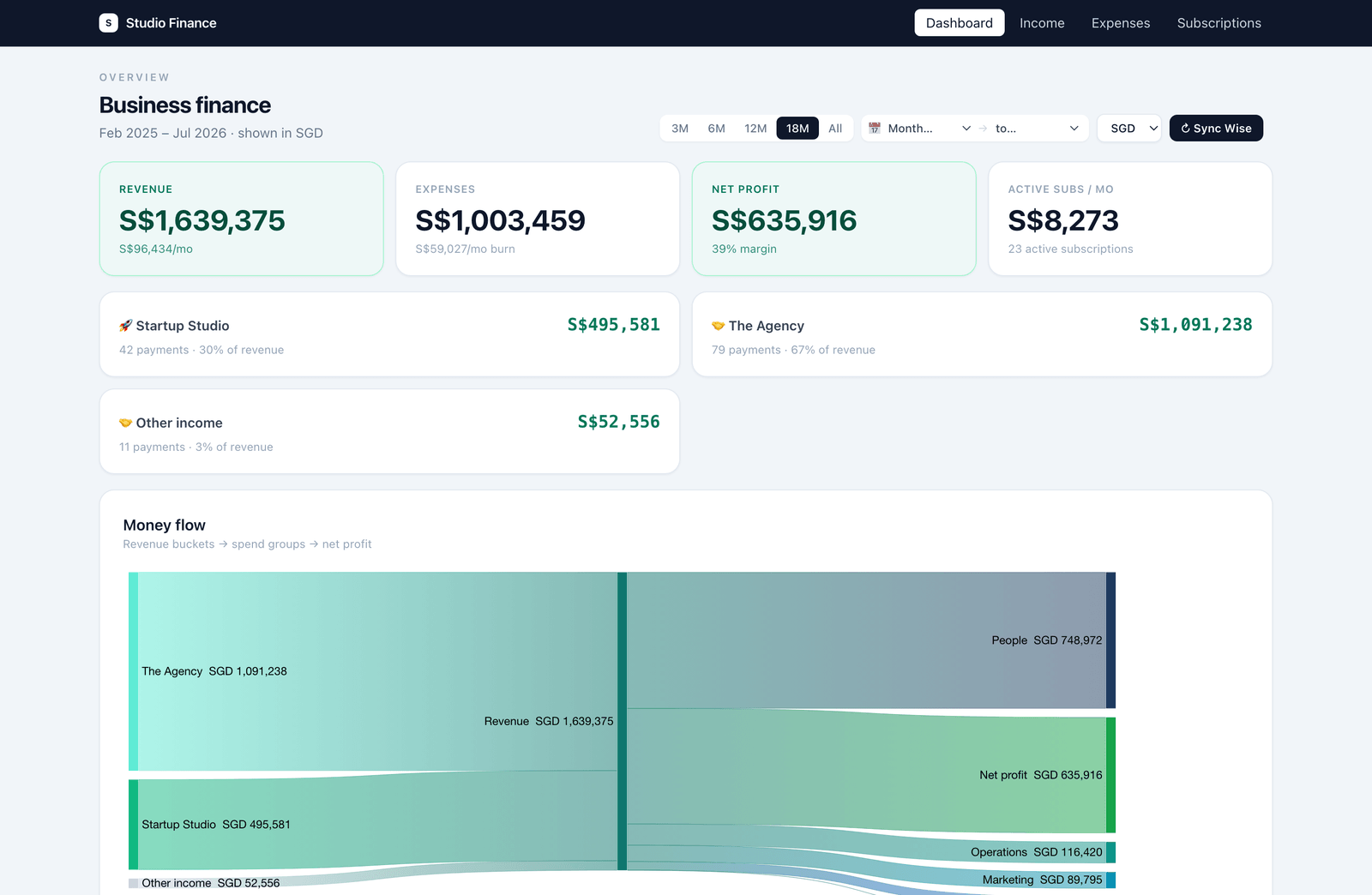1372x895 pixels.
Task: Click the Startup Studio revenue card
Action: tap(389, 334)
